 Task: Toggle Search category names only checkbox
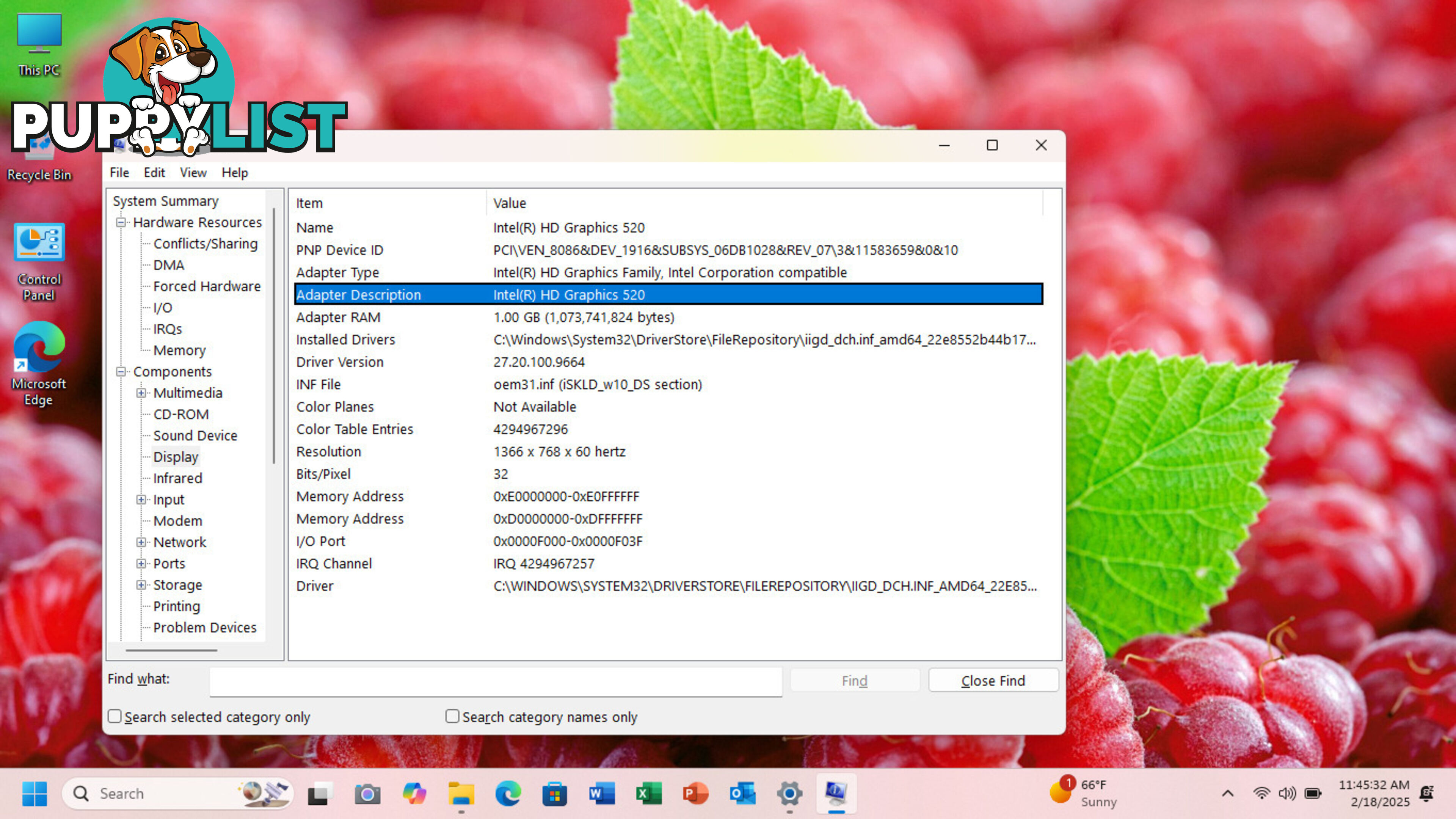click(x=452, y=716)
